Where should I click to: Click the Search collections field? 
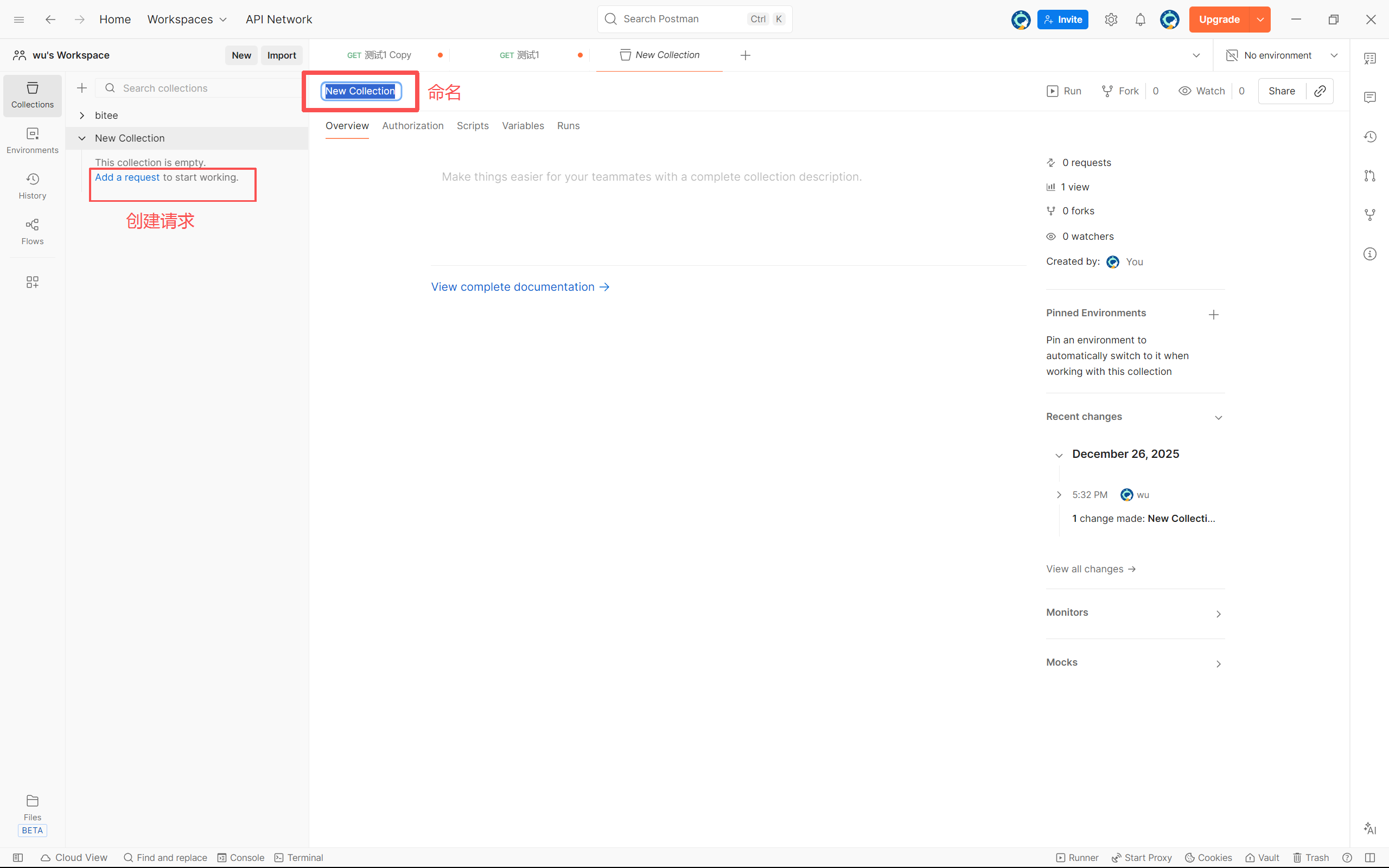201,88
